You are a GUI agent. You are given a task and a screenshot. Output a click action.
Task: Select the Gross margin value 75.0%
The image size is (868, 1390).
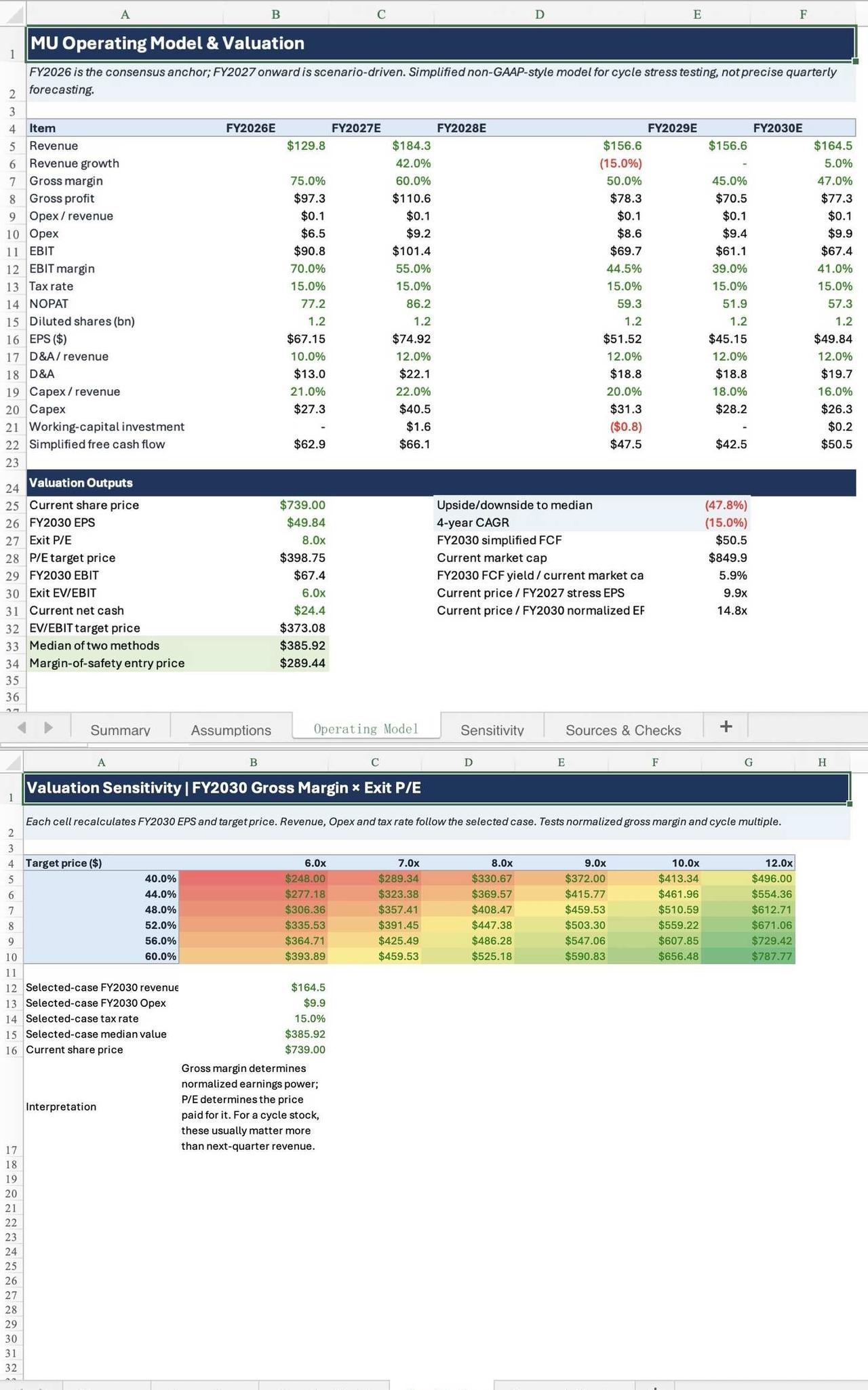tap(308, 181)
